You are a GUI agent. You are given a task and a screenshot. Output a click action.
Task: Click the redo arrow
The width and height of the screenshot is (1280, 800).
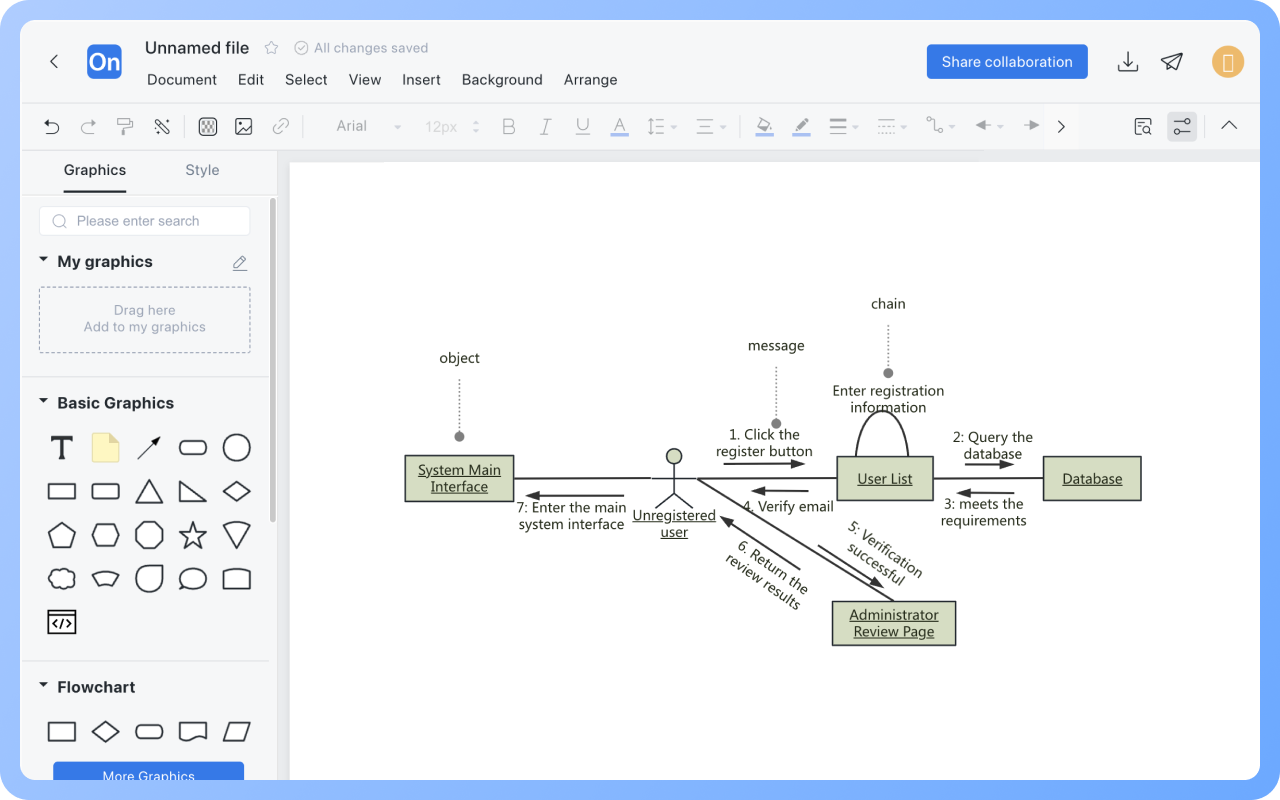88,126
